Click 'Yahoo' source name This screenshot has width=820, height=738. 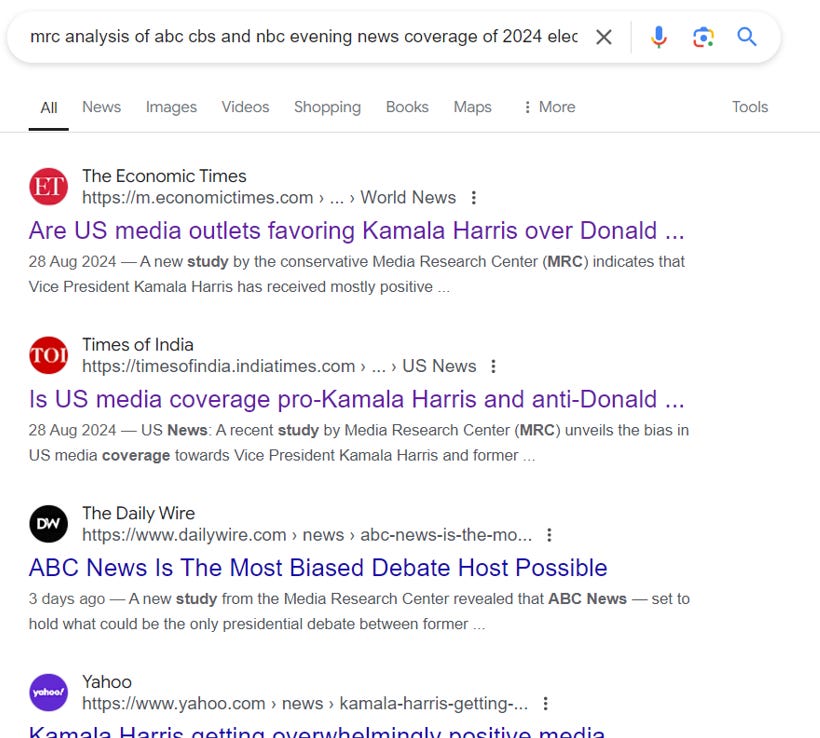tap(107, 682)
